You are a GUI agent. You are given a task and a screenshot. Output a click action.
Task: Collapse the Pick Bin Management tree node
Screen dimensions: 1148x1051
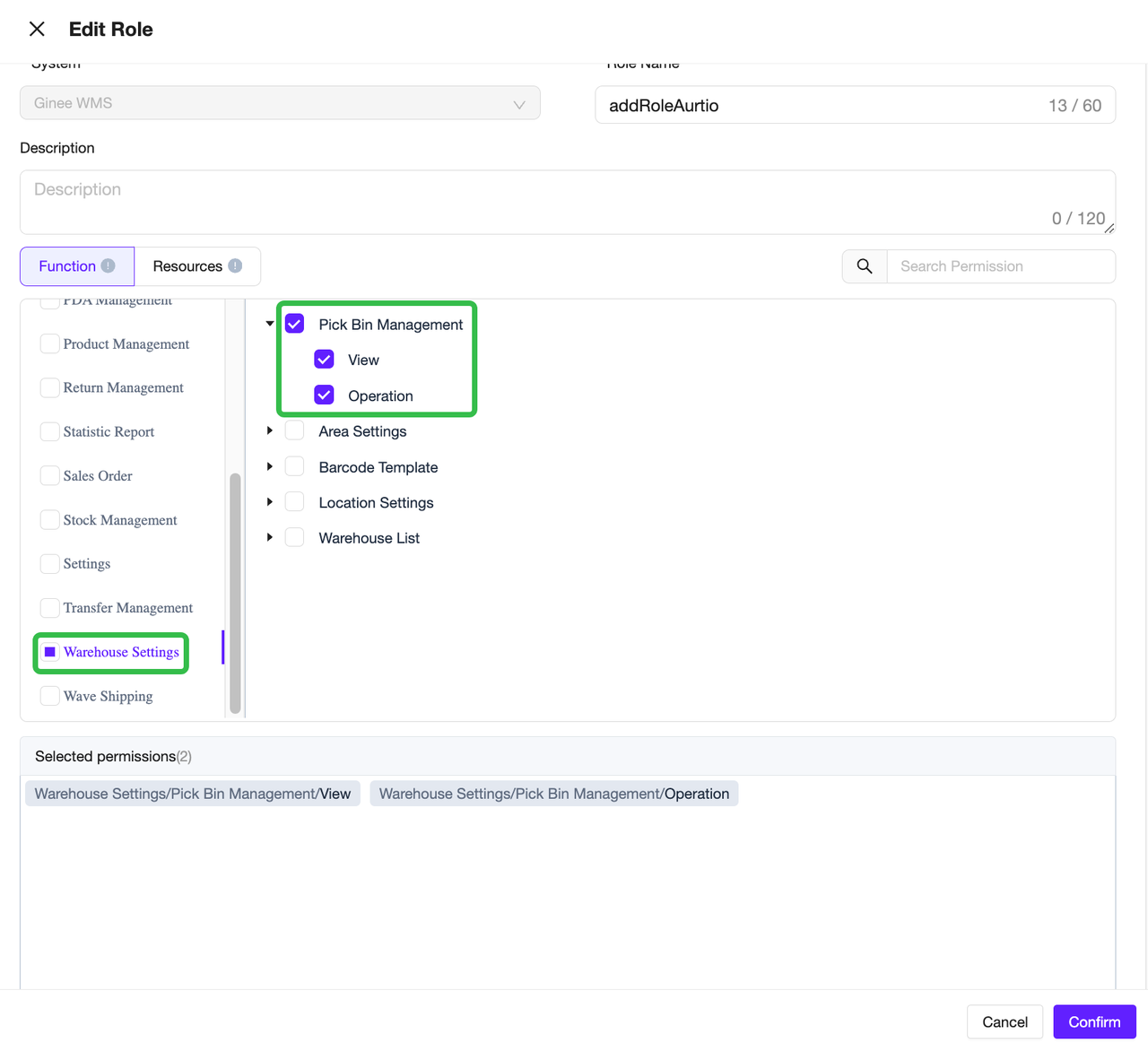click(270, 324)
